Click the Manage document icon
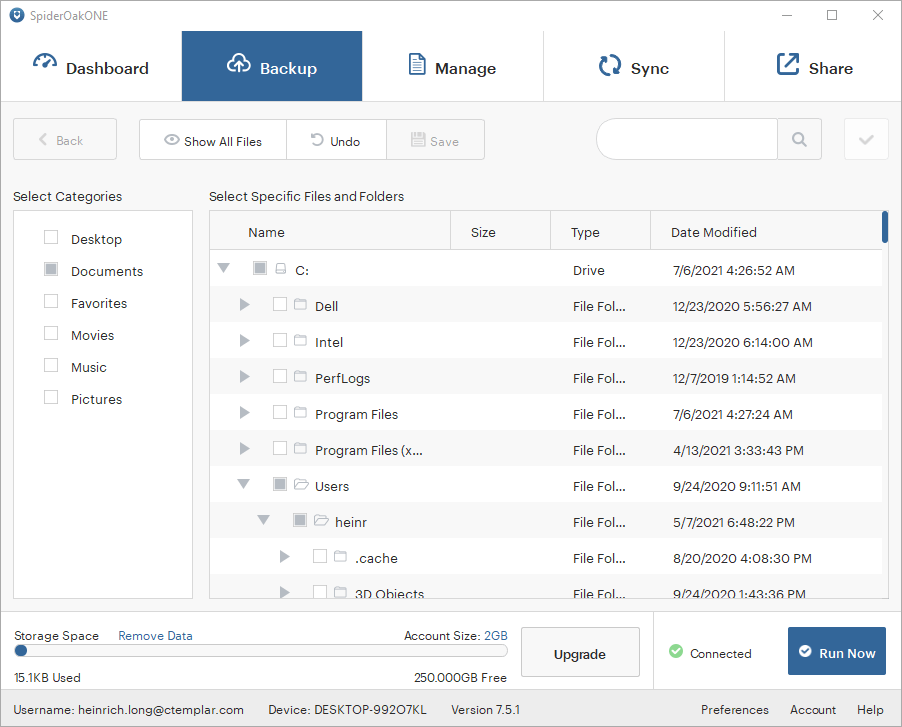The height and width of the screenshot is (727, 902). [x=417, y=64]
